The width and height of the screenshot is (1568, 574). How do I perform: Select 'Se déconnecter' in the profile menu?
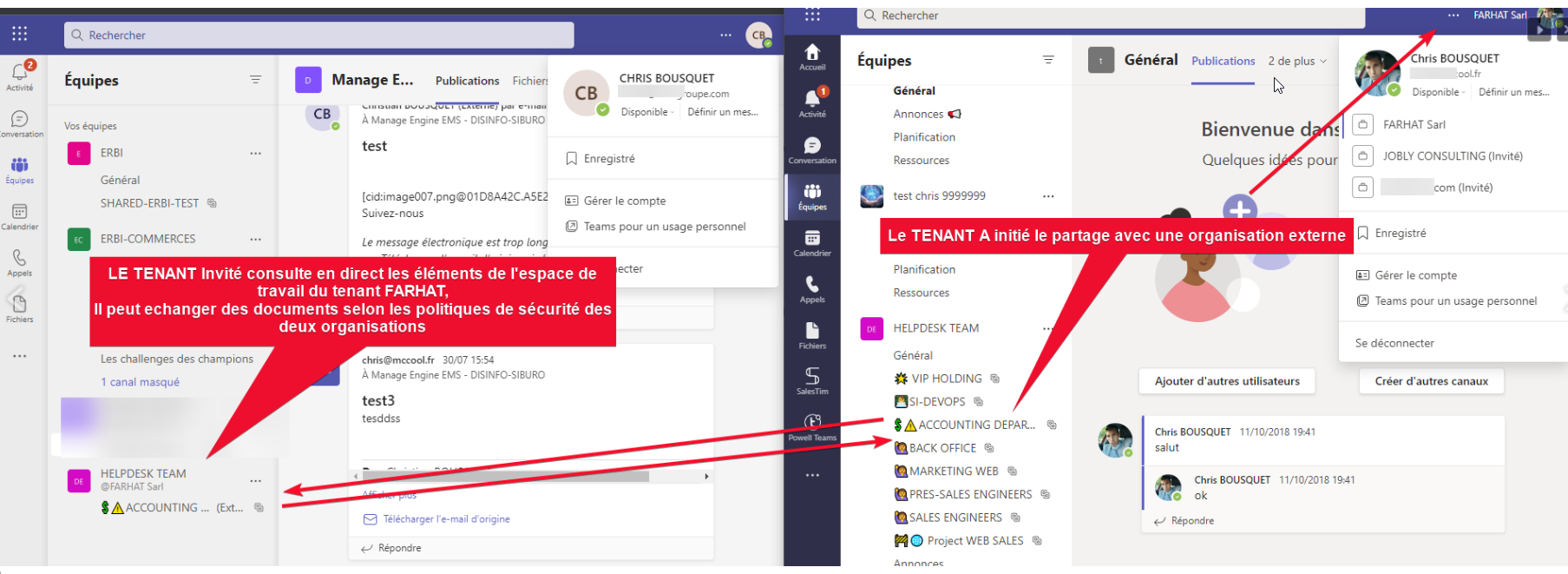pyautogui.click(x=1394, y=343)
